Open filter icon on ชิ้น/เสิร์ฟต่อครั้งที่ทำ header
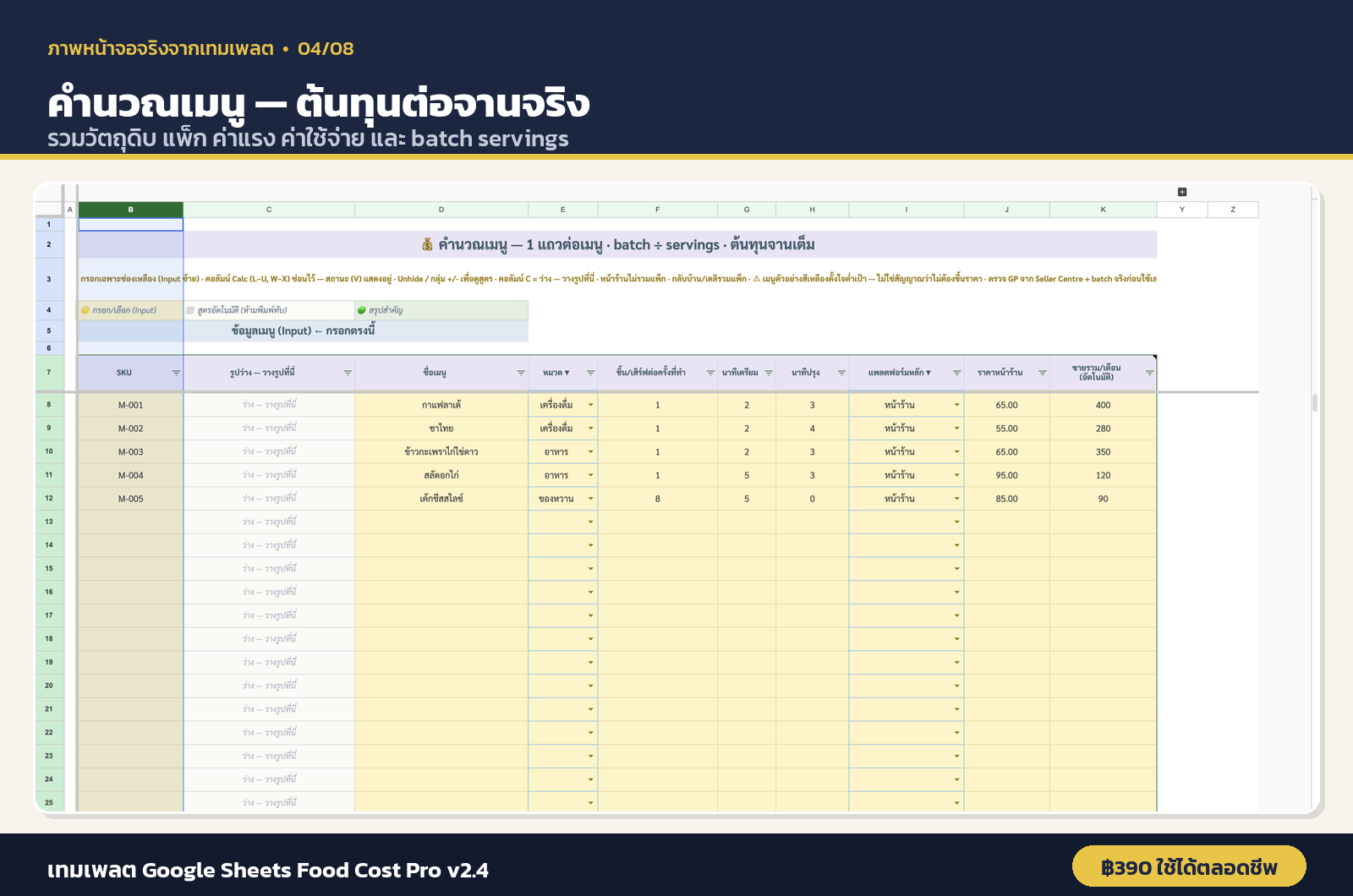The image size is (1353, 896). pyautogui.click(x=710, y=373)
